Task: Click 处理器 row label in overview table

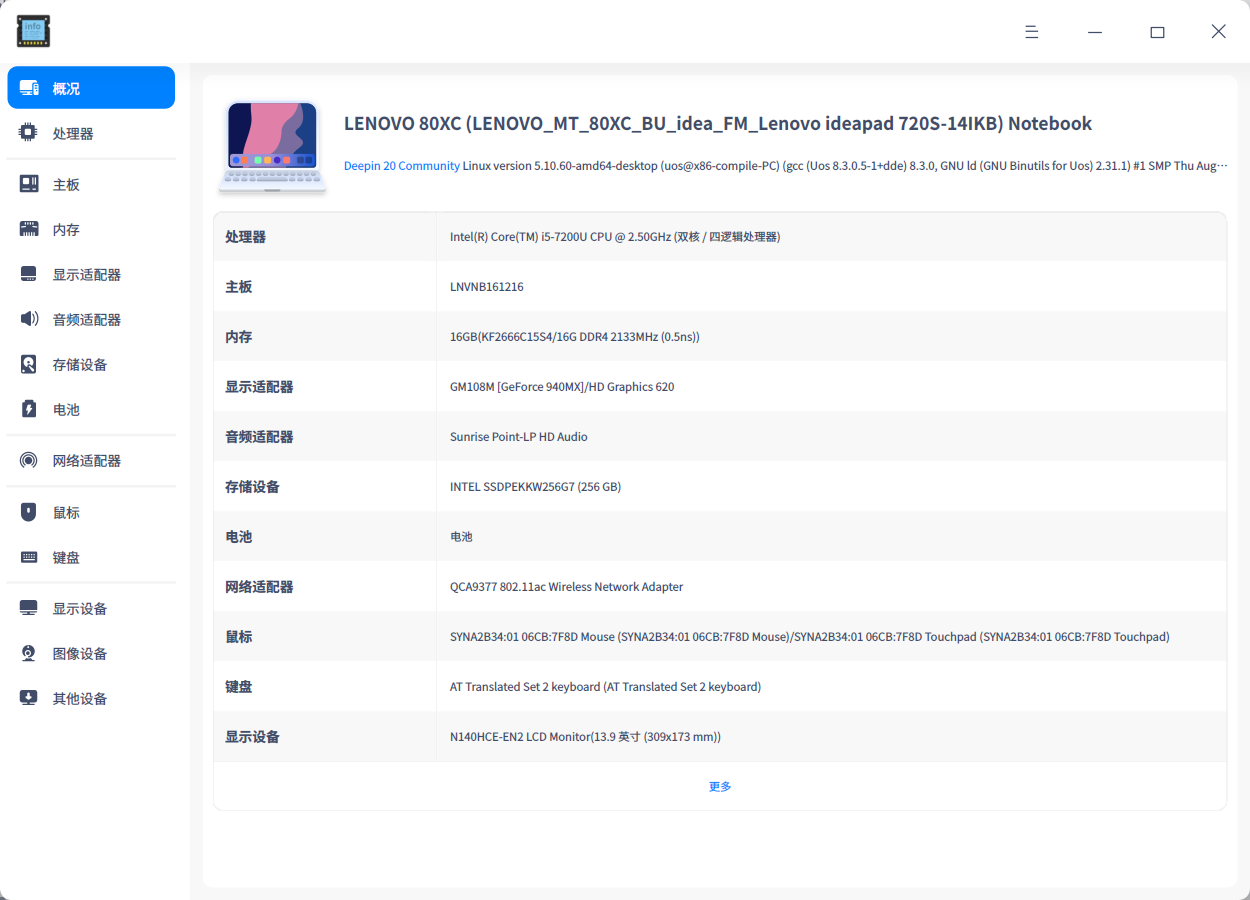Action: 245,236
